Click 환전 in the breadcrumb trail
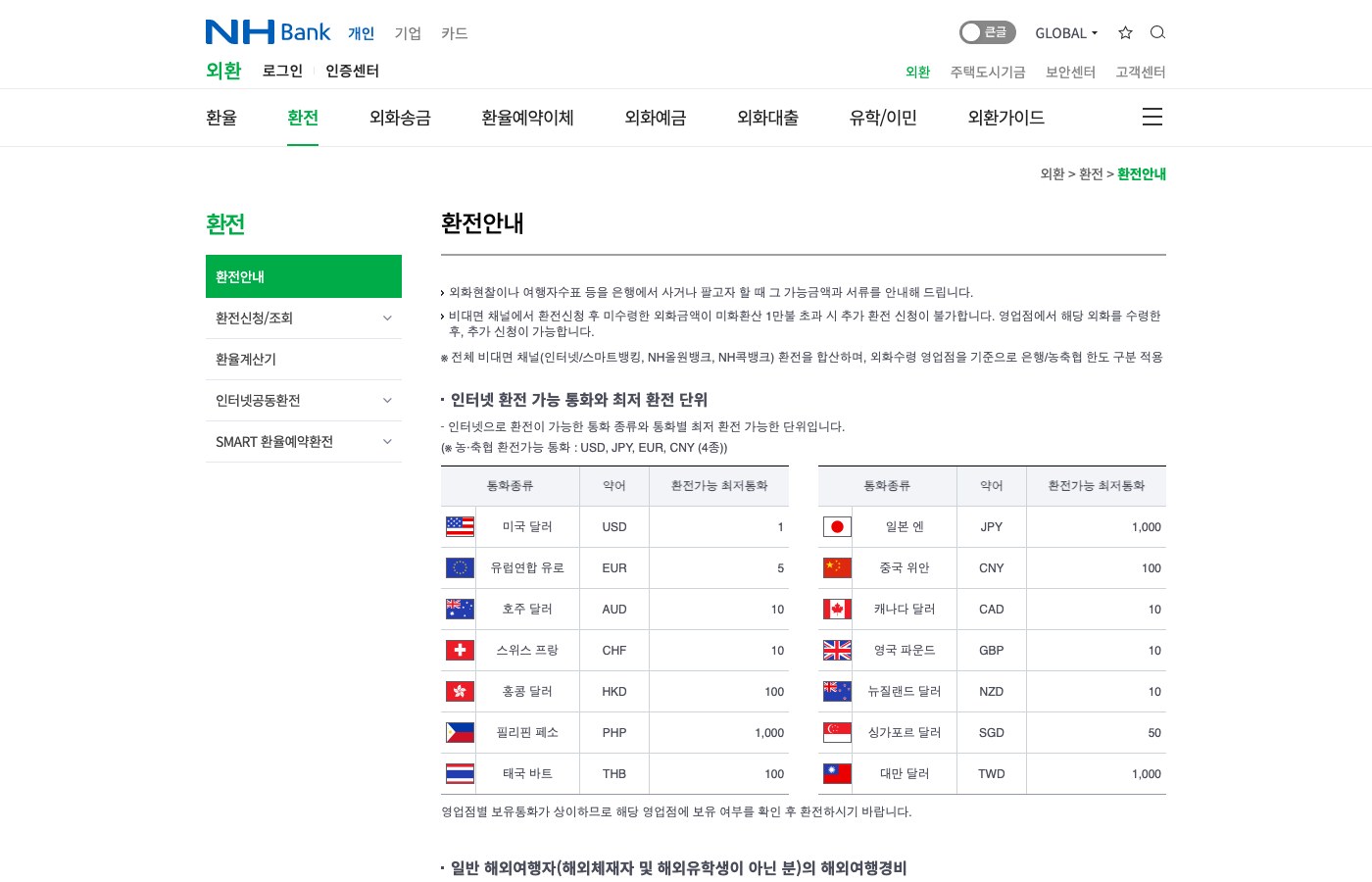Image resolution: width=1372 pixels, height=882 pixels. 1091,174
